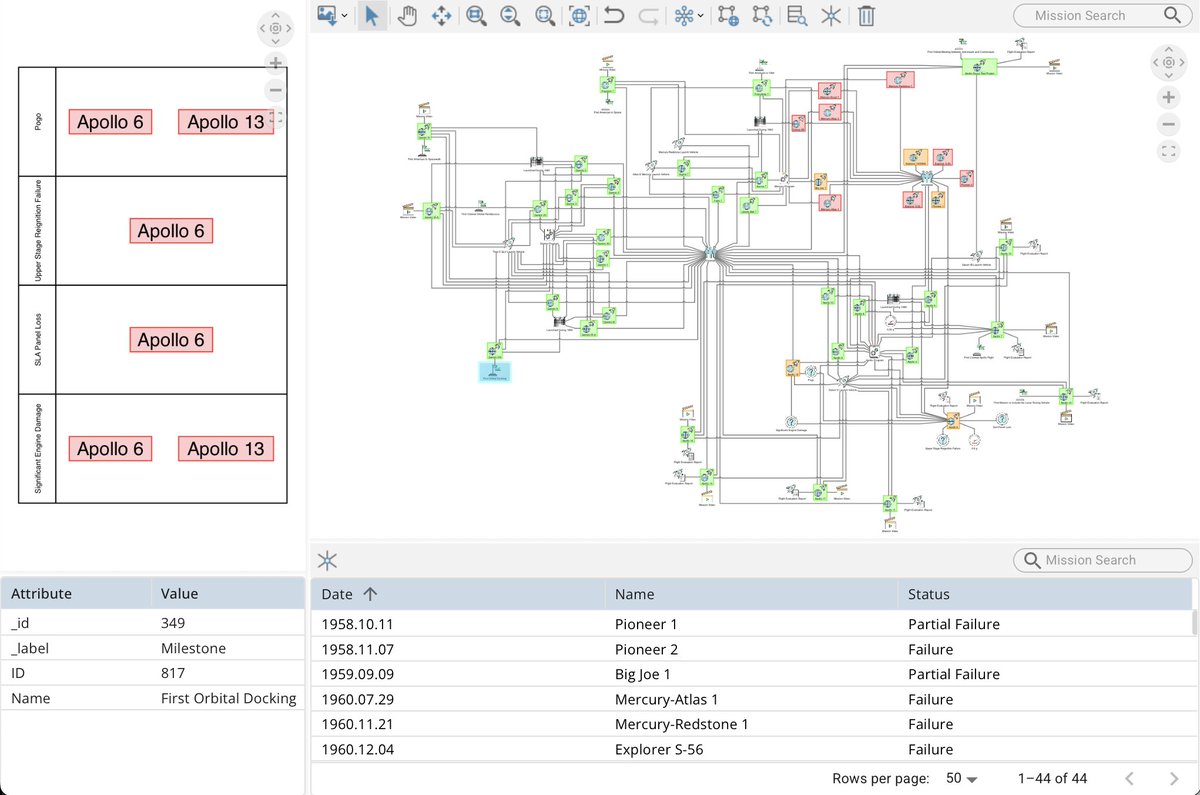This screenshot has width=1200, height=795.
Task: Click the Status column header
Action: click(x=1044, y=594)
